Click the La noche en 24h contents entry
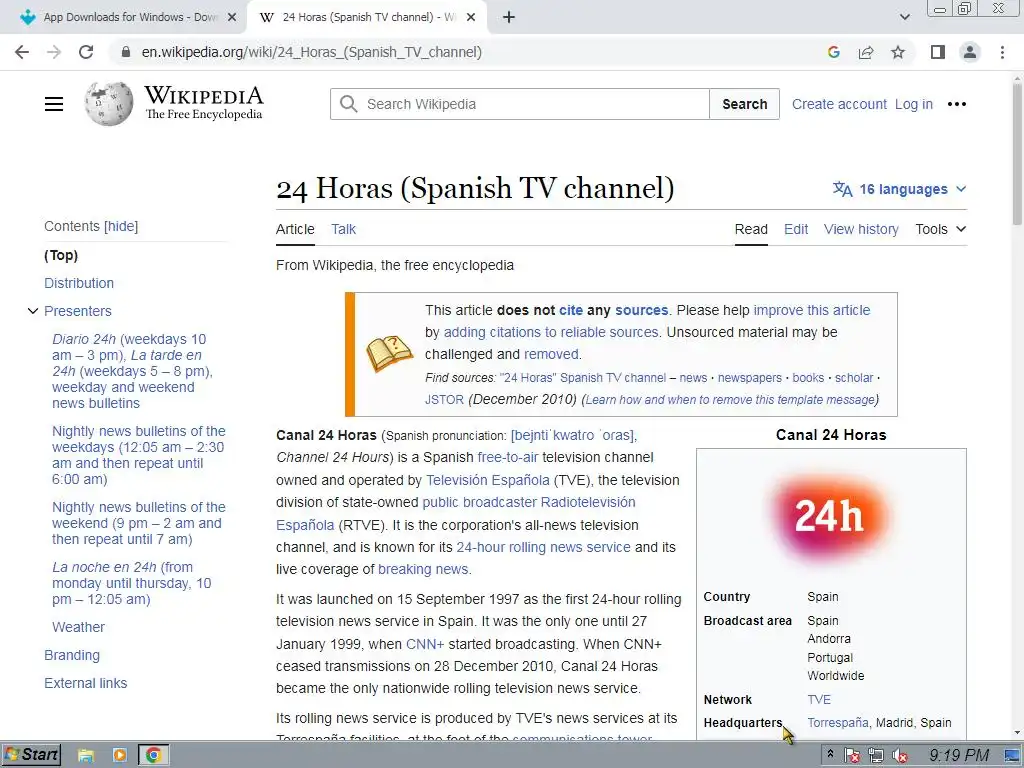The width and height of the screenshot is (1024, 768). point(131,583)
